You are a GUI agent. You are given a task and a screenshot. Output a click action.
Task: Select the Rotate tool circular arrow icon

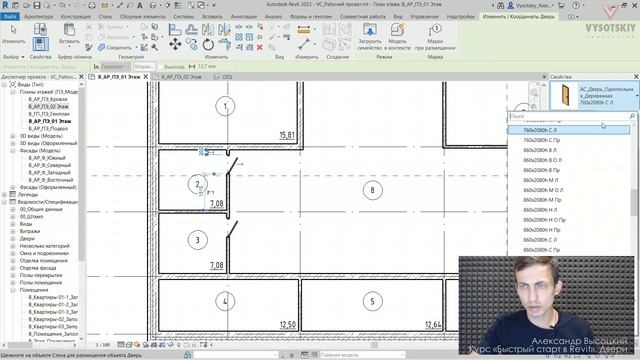click(x=208, y=44)
